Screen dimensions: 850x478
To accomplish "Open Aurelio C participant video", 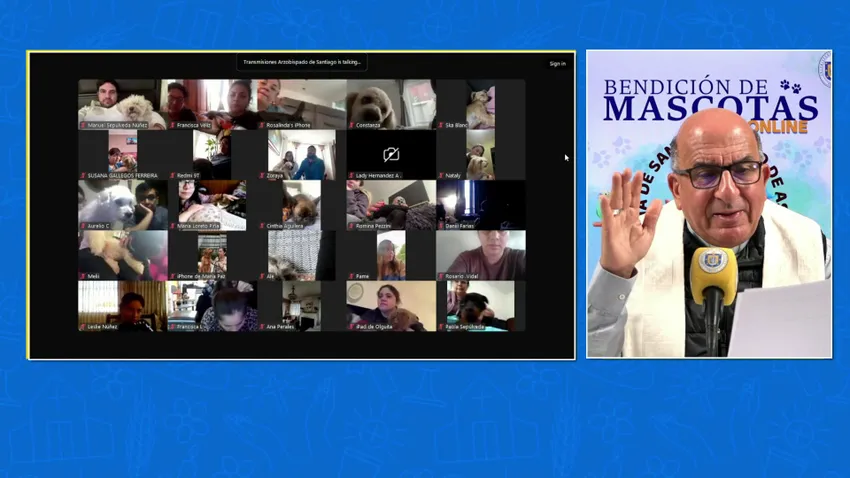I will pos(122,204).
